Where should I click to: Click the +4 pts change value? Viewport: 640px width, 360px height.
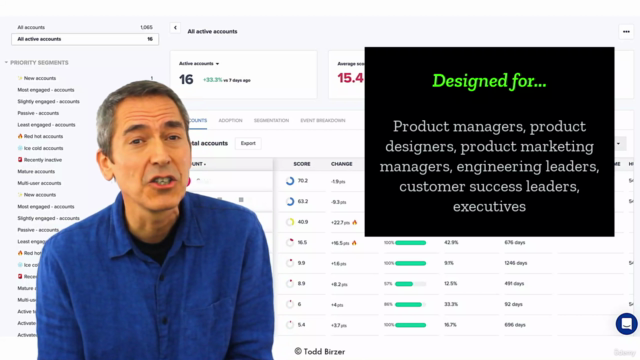(337, 305)
